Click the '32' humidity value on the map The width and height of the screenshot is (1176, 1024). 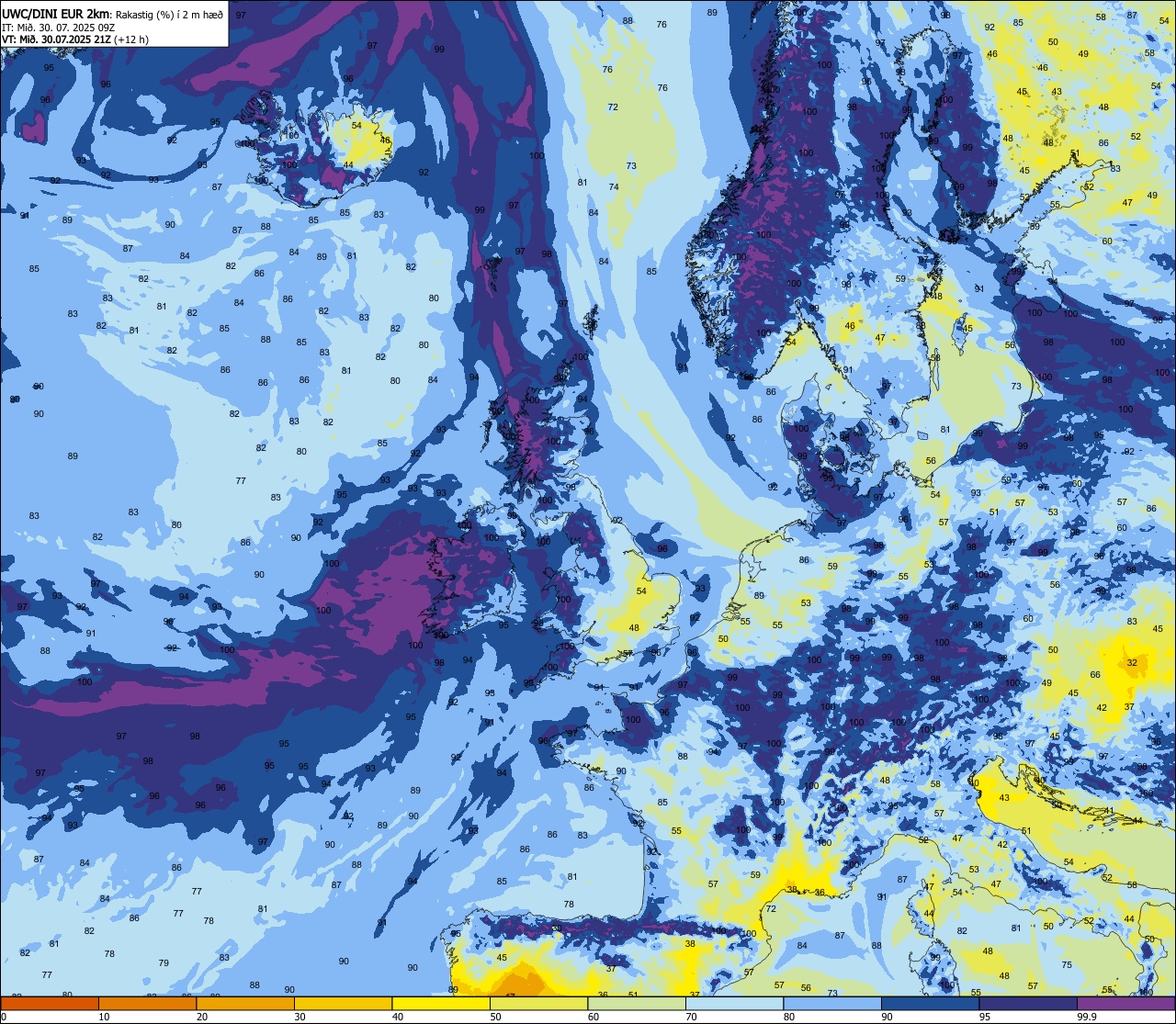(x=1132, y=662)
